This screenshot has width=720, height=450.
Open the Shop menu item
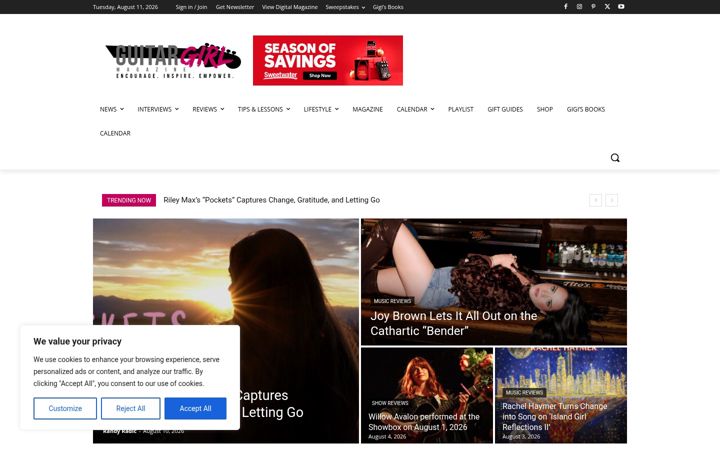(x=545, y=109)
